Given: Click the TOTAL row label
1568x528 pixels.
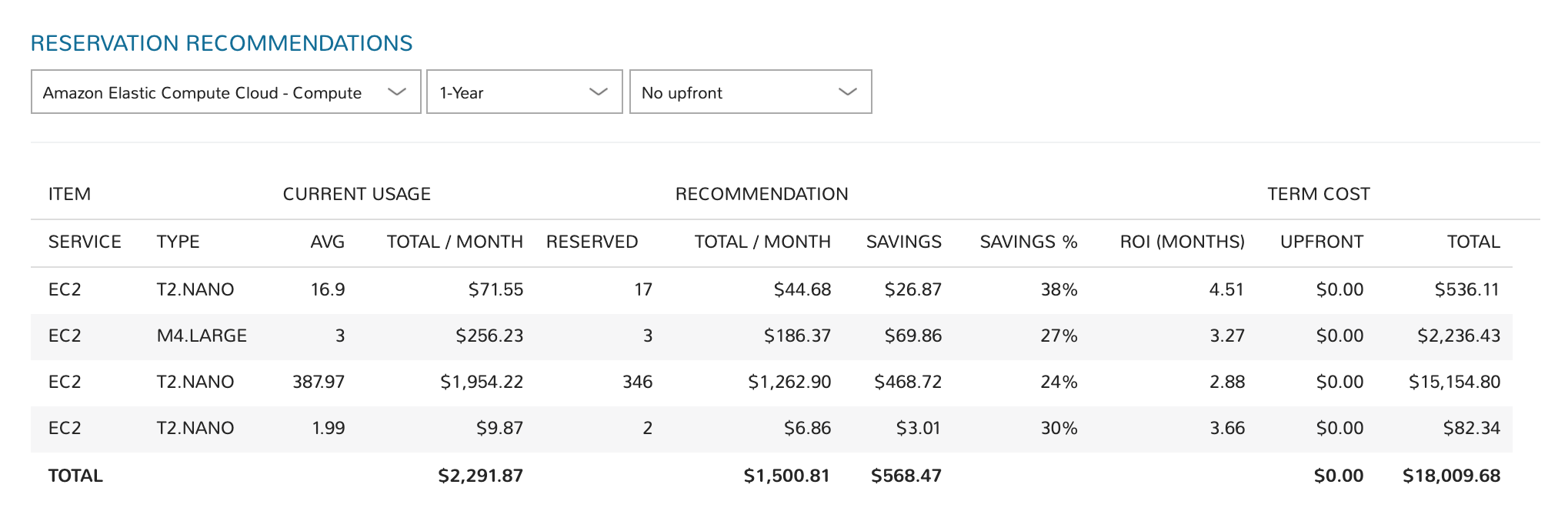Looking at the screenshot, I should [75, 476].
